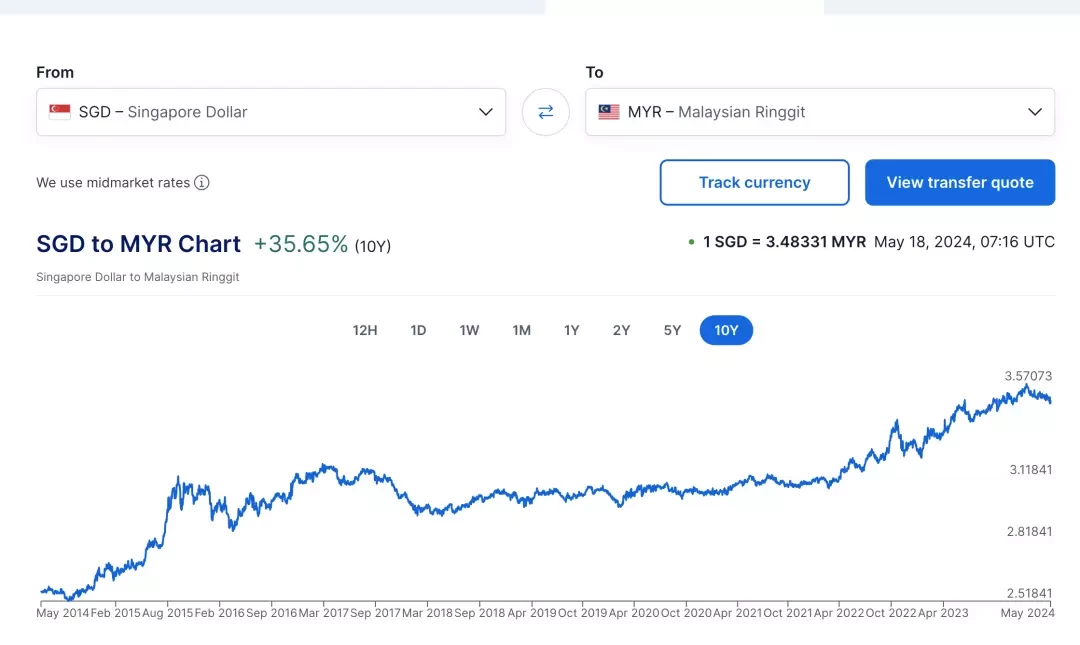Open the midmarket rates info icon
This screenshot has height=645, width=1080.
point(201,183)
